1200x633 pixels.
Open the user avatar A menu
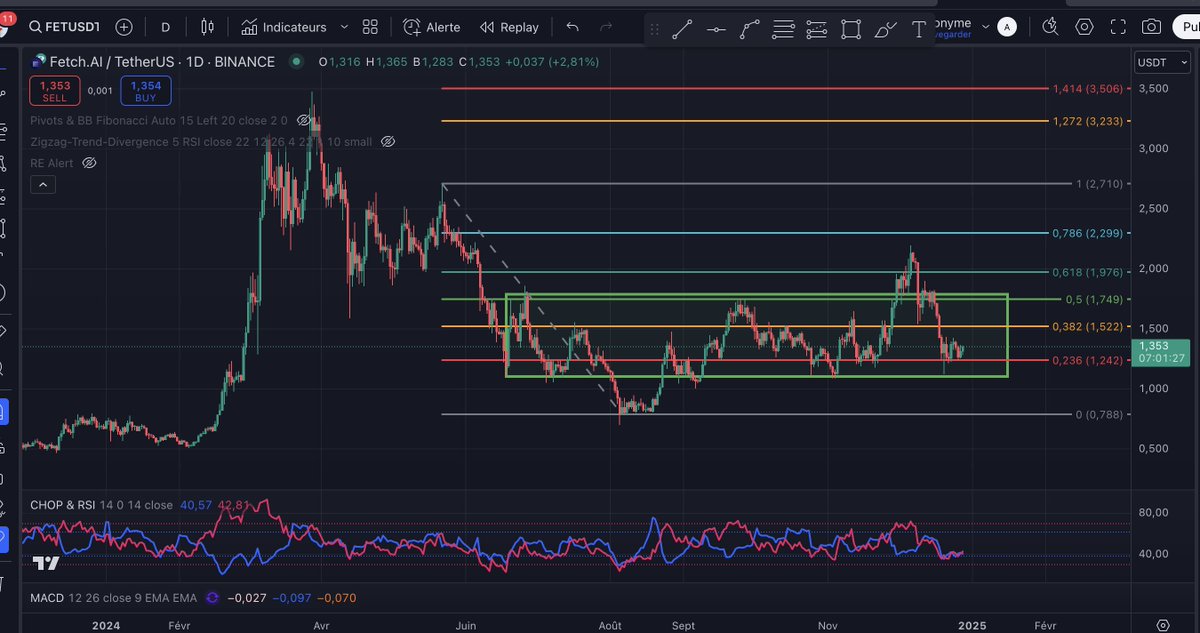[x=1009, y=27]
